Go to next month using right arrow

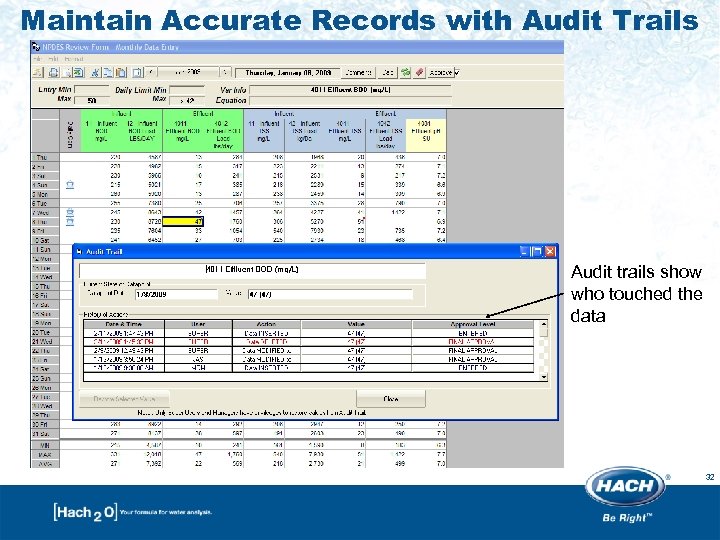[x=225, y=72]
